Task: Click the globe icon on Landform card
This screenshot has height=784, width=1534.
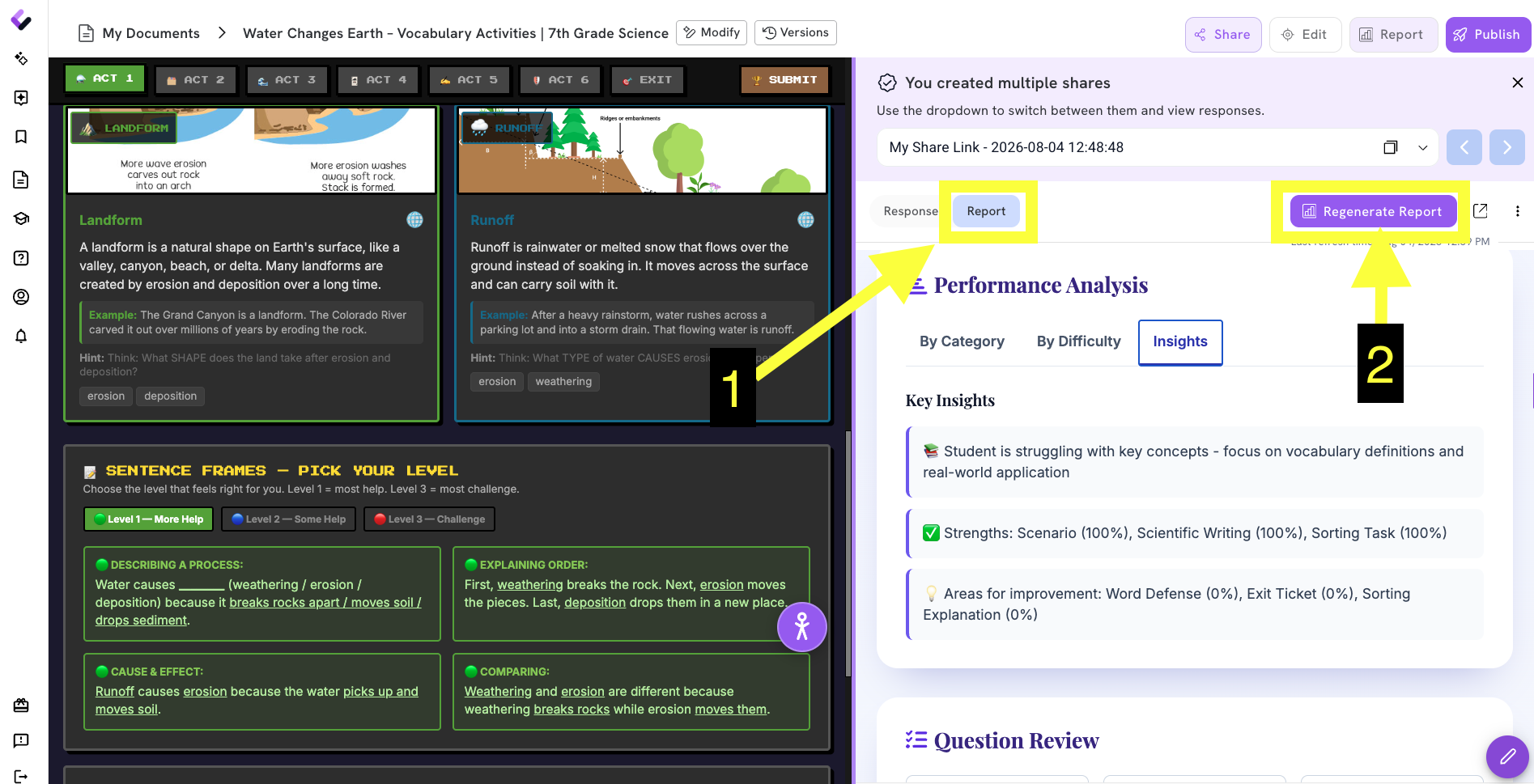Action: (414, 219)
